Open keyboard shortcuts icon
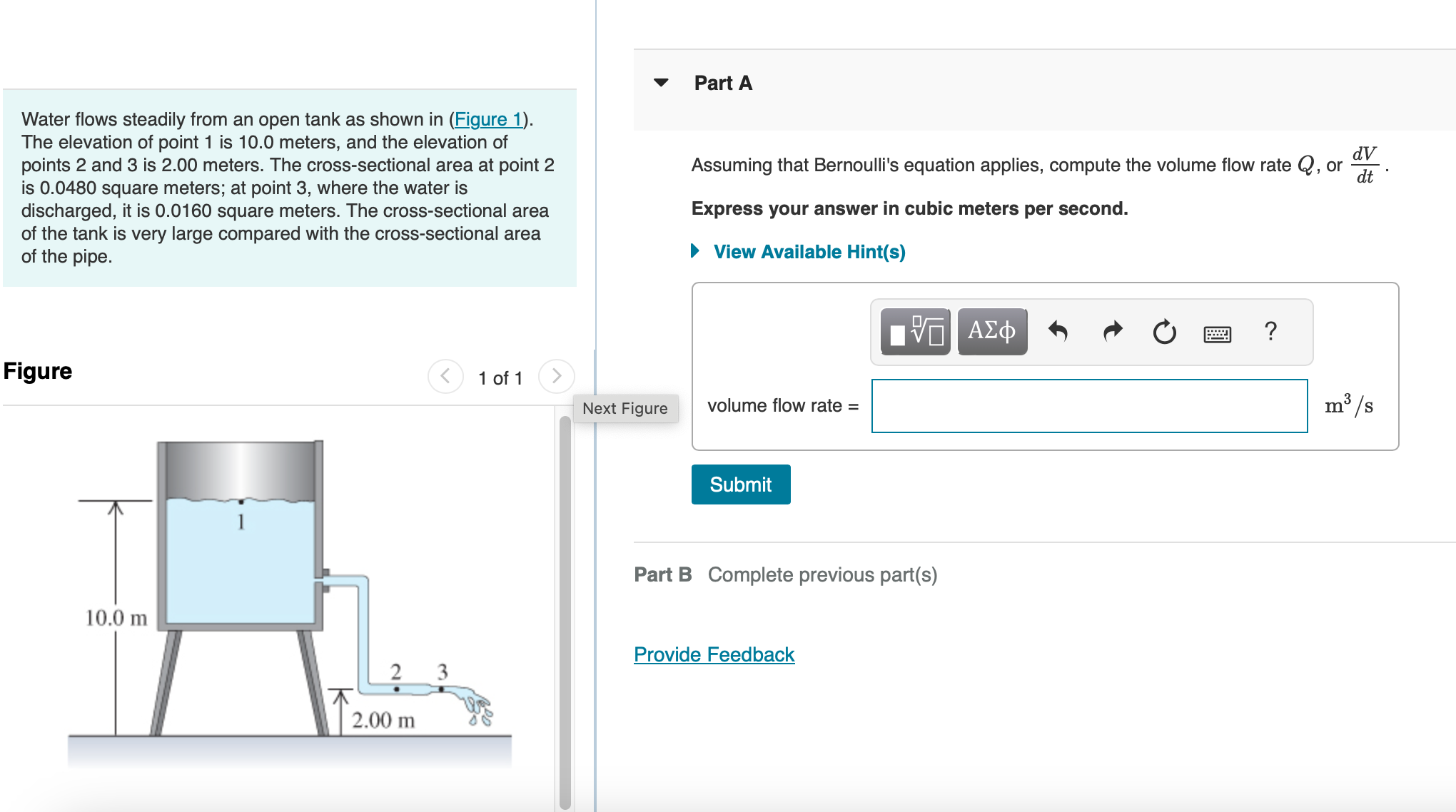 point(1217,334)
